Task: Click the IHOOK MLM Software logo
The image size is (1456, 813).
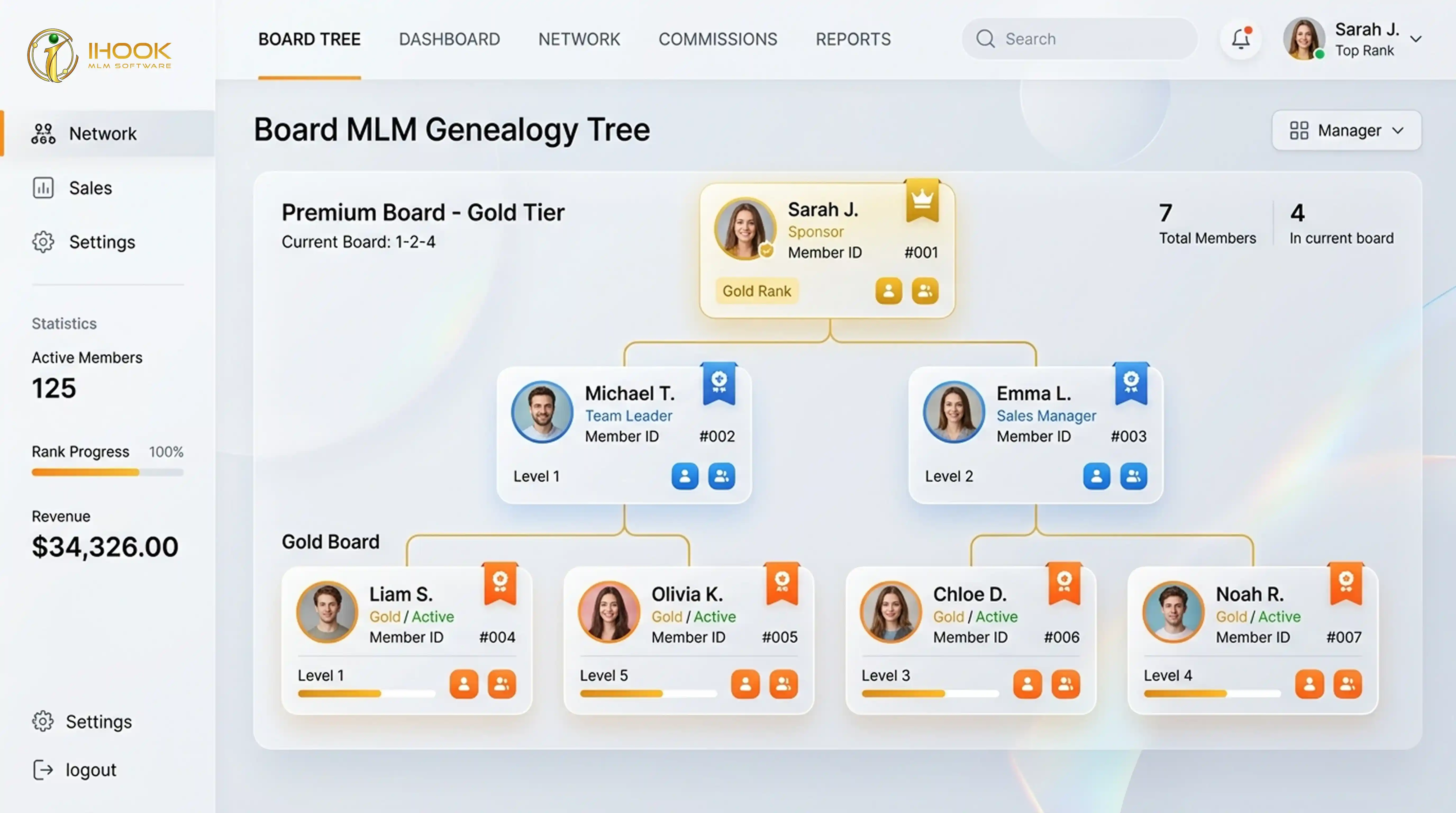Action: pos(99,55)
